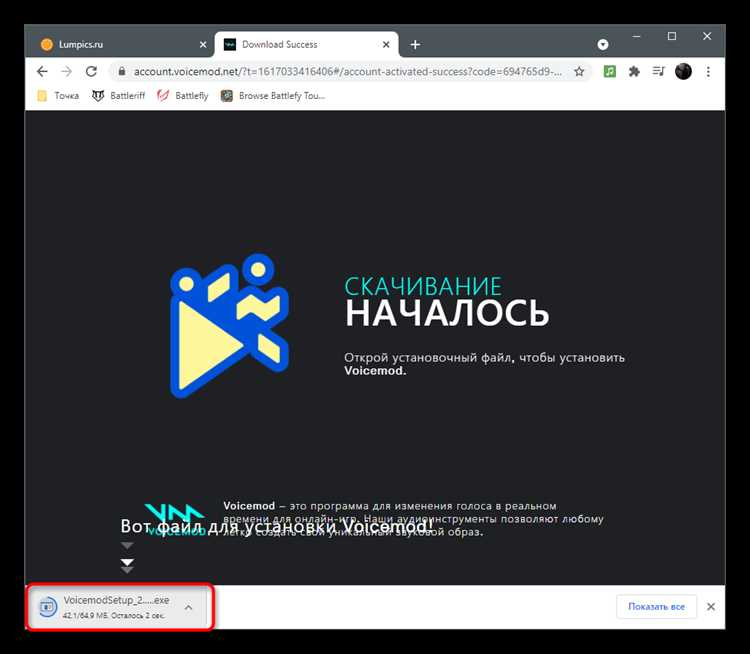Reload the current page
Image resolution: width=750 pixels, height=654 pixels.
[x=91, y=72]
